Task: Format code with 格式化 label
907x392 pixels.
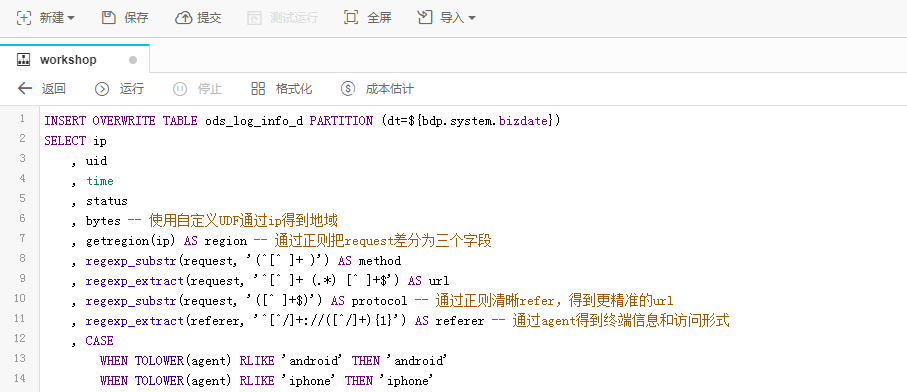Action: pos(294,89)
